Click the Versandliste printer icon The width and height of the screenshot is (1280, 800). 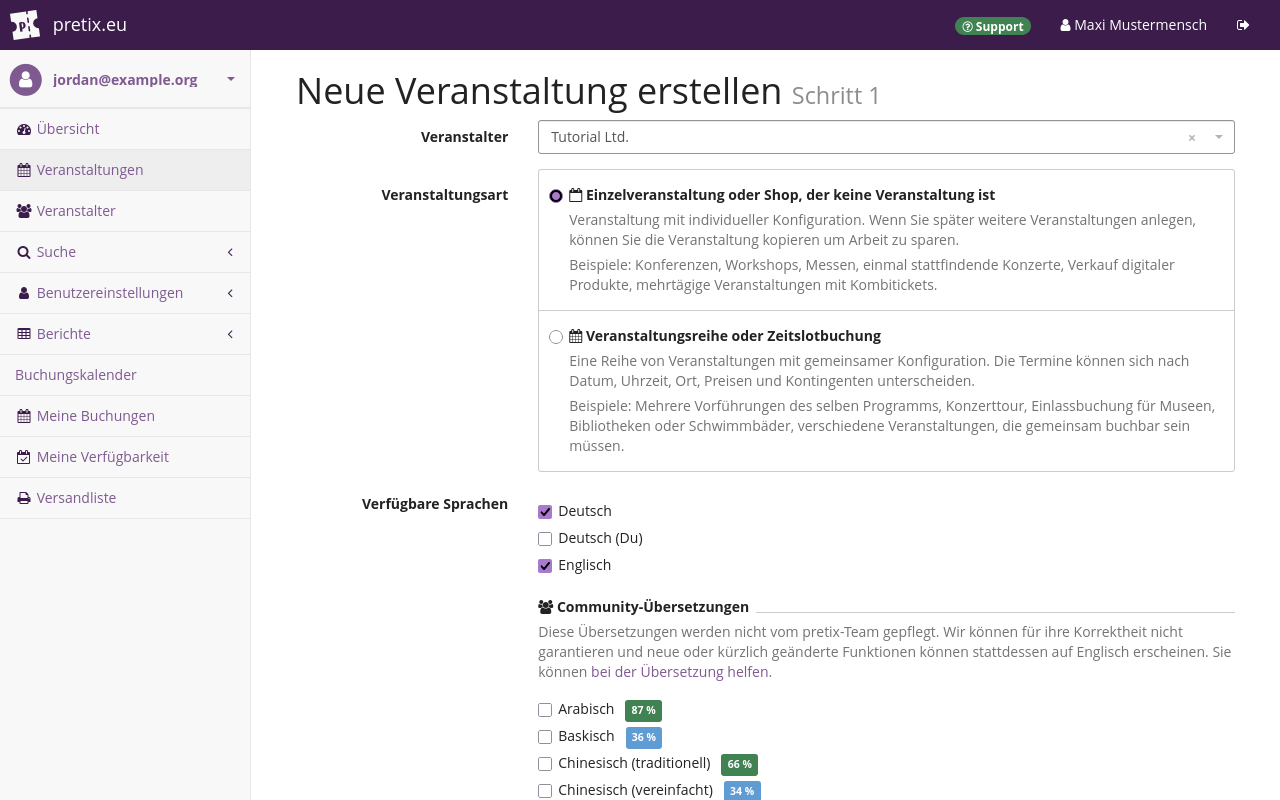(24, 498)
